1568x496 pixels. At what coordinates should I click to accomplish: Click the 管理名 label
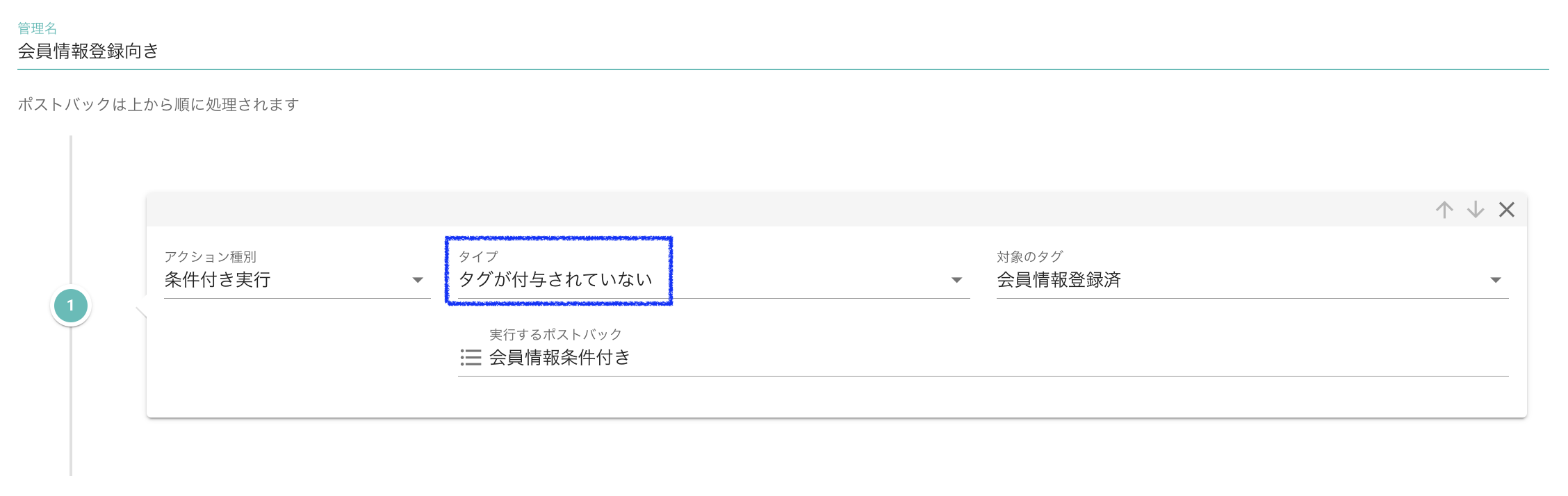(x=37, y=28)
